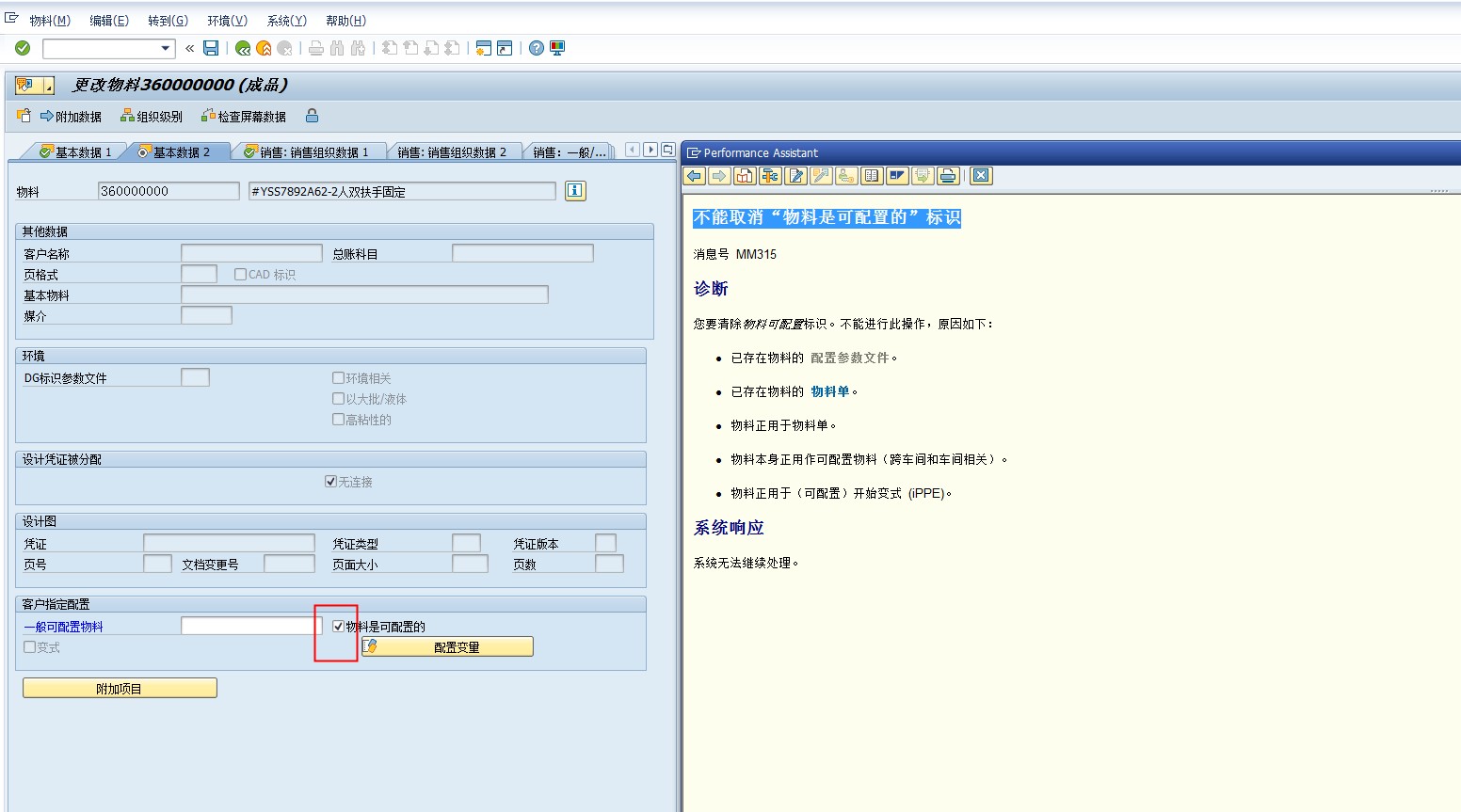Click the 附加项目 button
The width and height of the screenshot is (1461, 812).
pyautogui.click(x=120, y=689)
